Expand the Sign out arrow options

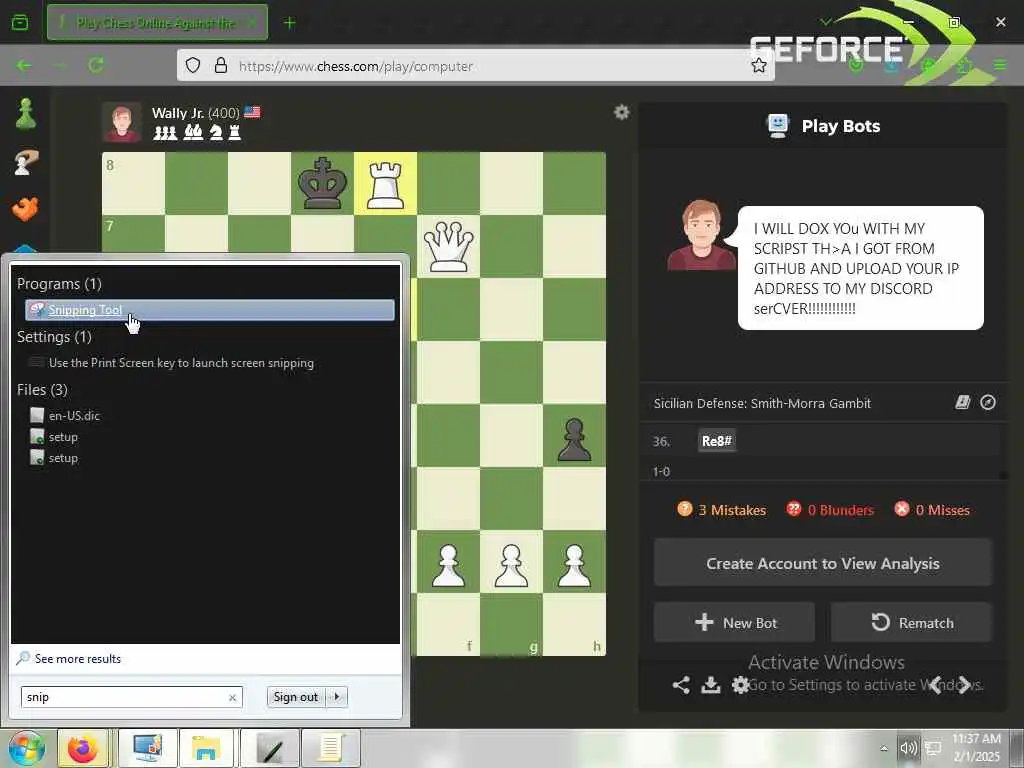pyautogui.click(x=337, y=697)
